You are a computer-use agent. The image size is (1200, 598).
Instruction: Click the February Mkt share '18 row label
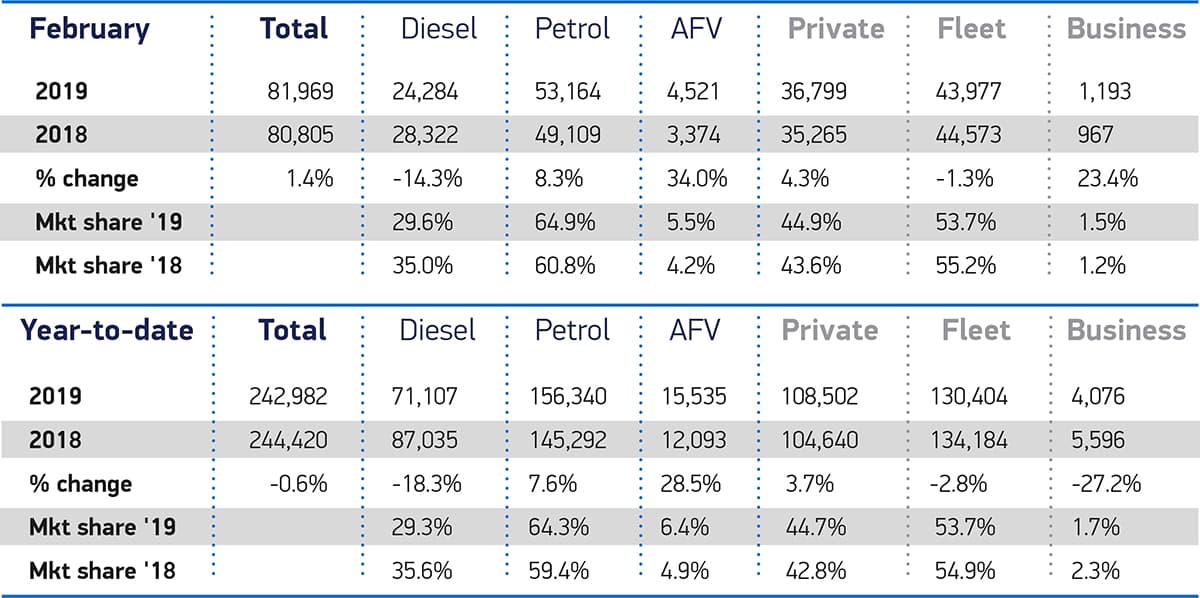tap(105, 265)
